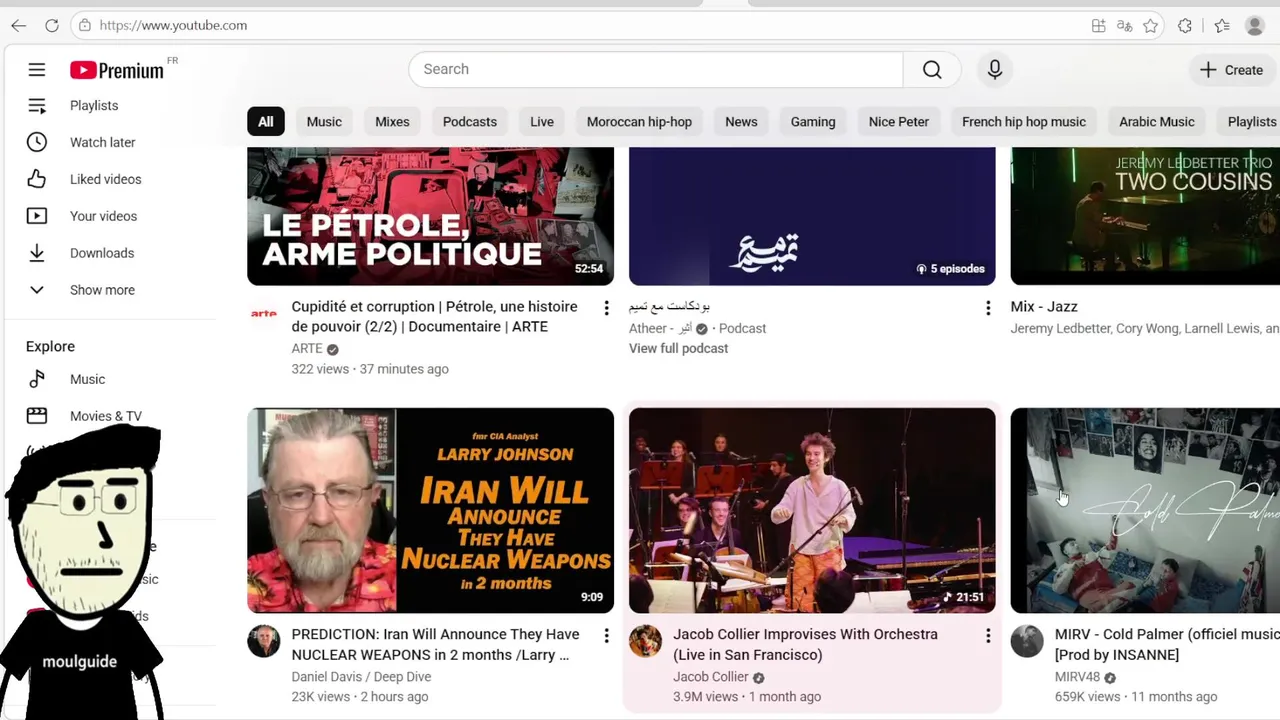Open browser profile avatar
This screenshot has width=1280, height=720.
[x=1255, y=26]
